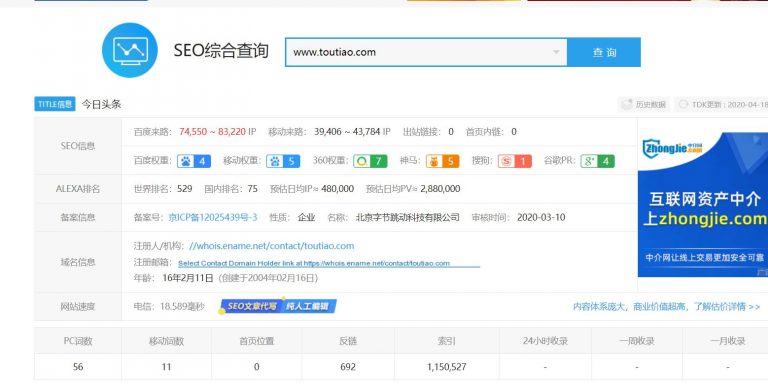Click the PC词数 value 56
This screenshot has width=768, height=384.
click(x=78, y=367)
